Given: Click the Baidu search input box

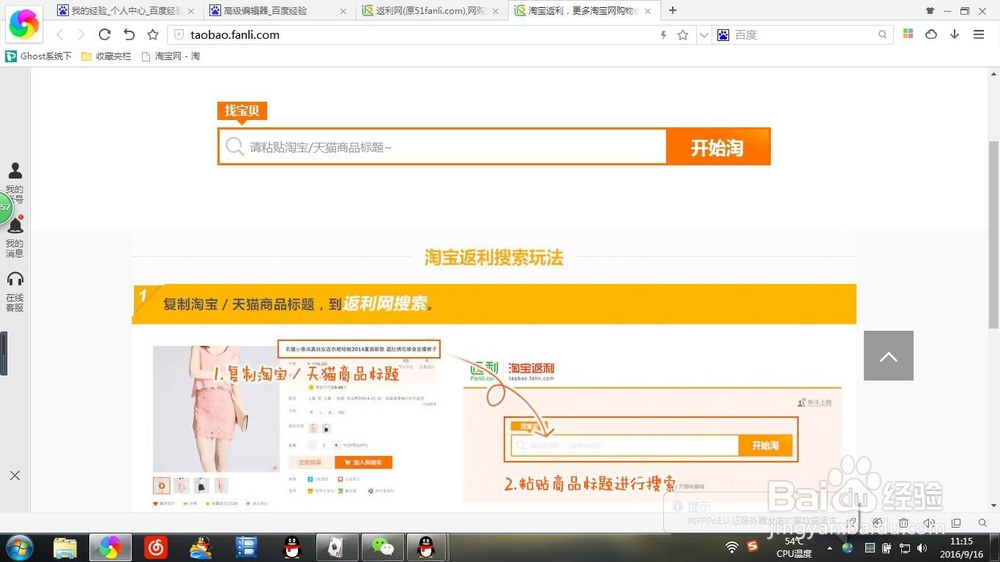Looking at the screenshot, I should (804, 35).
